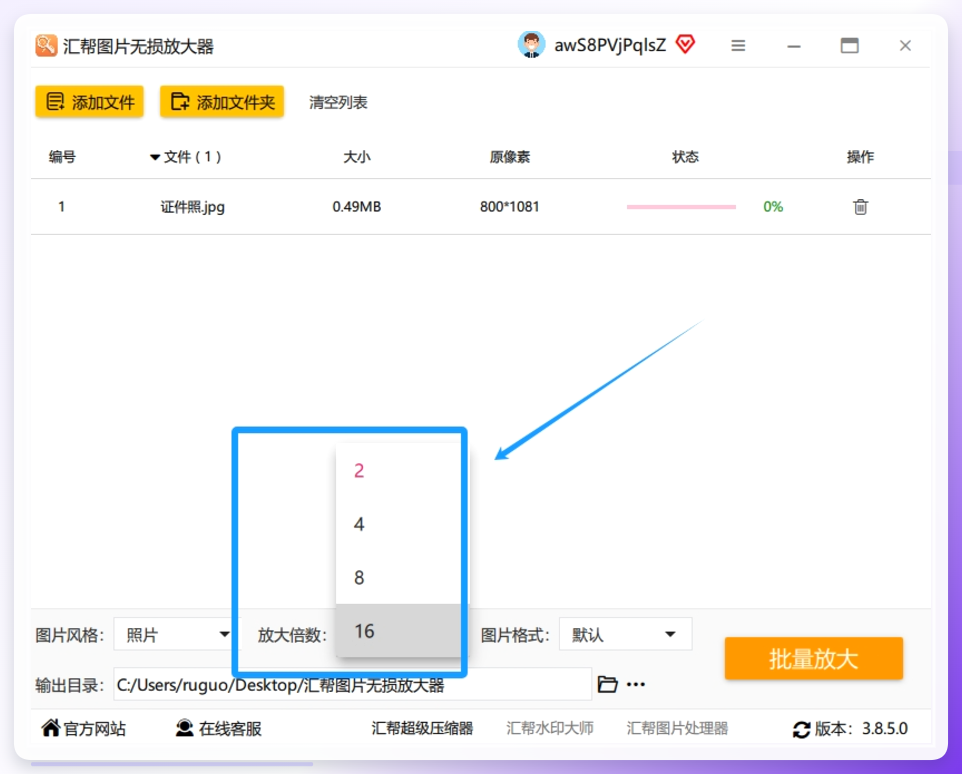
Task: Click row number 1 cell
Action: 61,207
